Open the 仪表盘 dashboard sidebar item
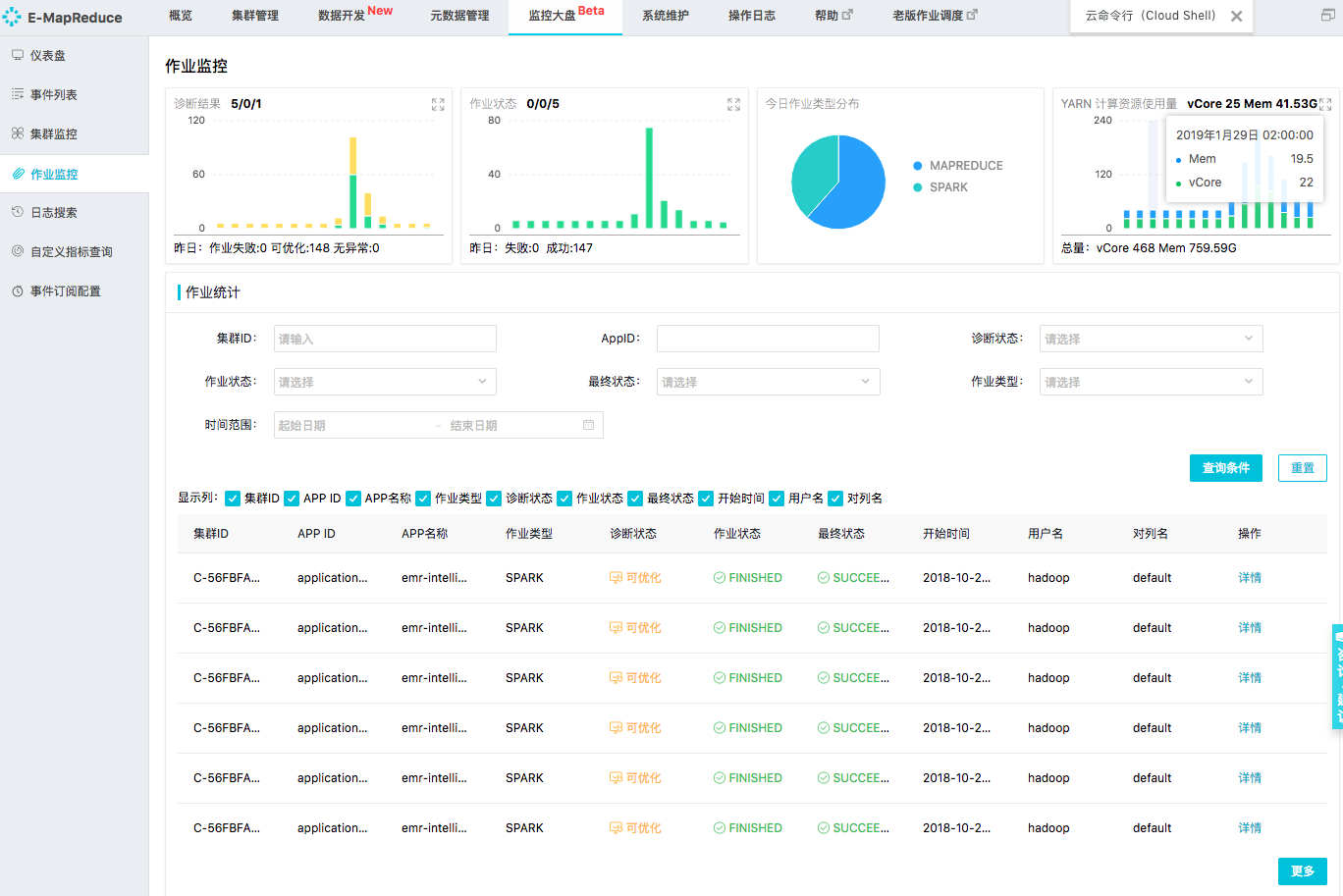Screen dimensions: 1343x896 pos(74,56)
